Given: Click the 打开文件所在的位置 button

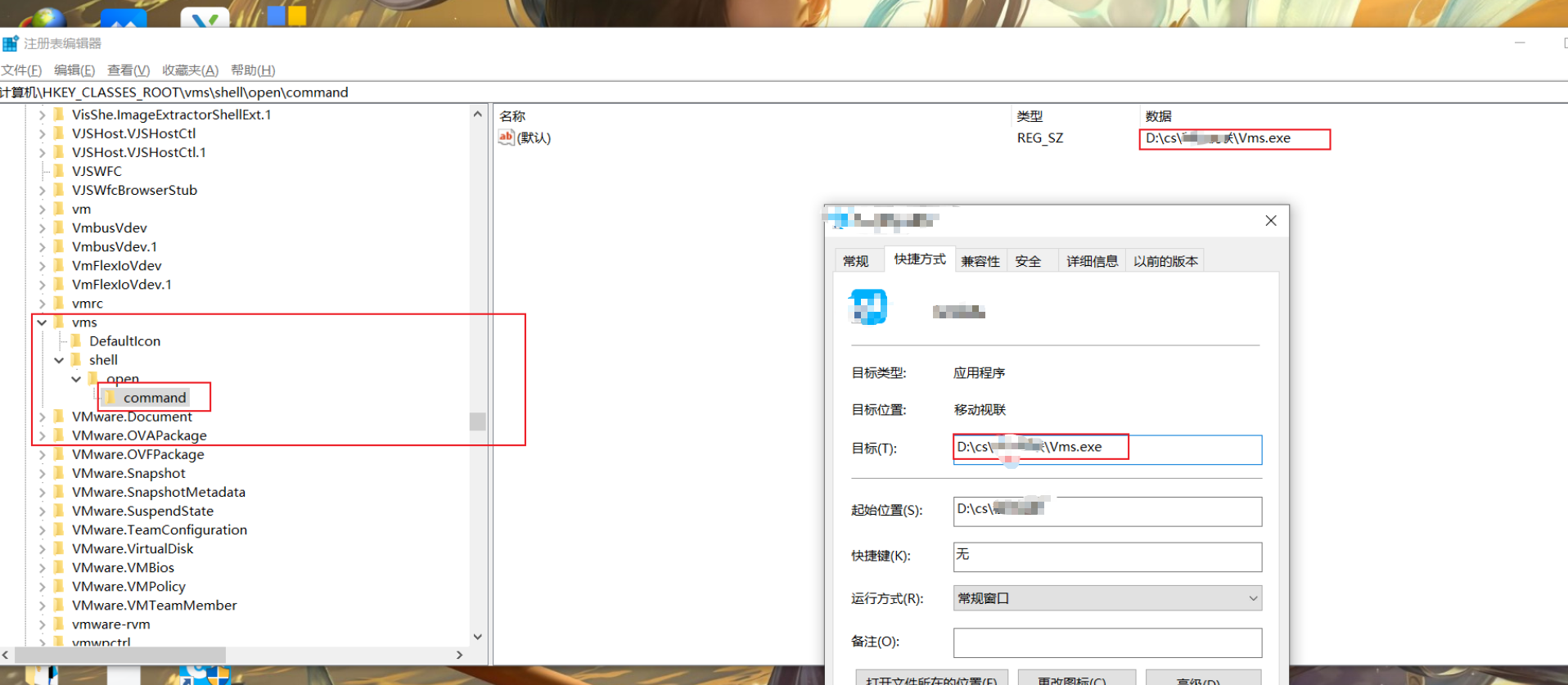Looking at the screenshot, I should [931, 678].
